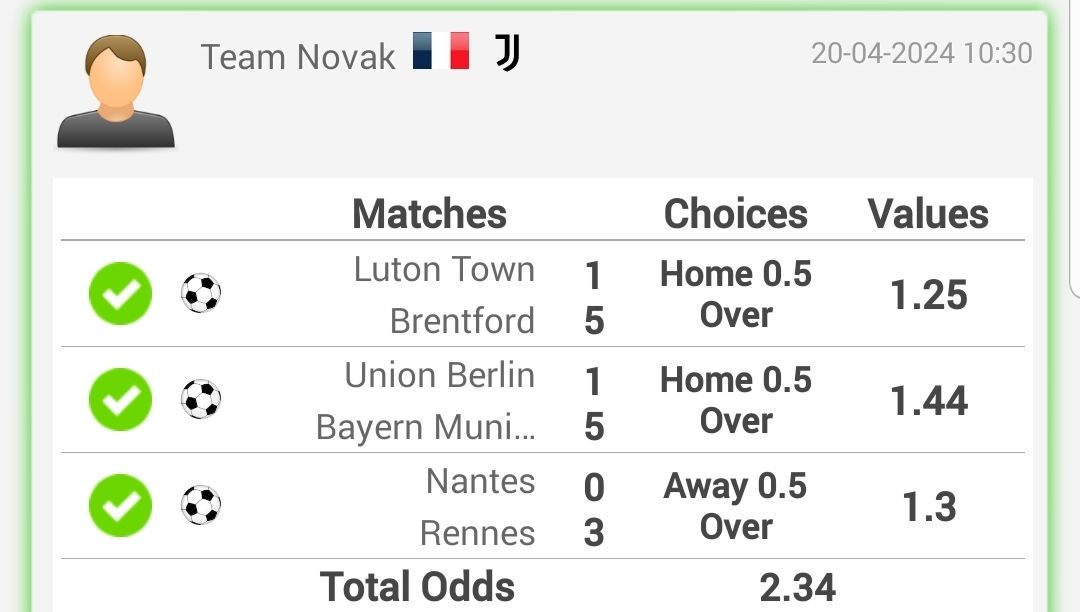This screenshot has width=1080, height=612.
Task: Tap the Juventus club logo
Action: point(508,53)
